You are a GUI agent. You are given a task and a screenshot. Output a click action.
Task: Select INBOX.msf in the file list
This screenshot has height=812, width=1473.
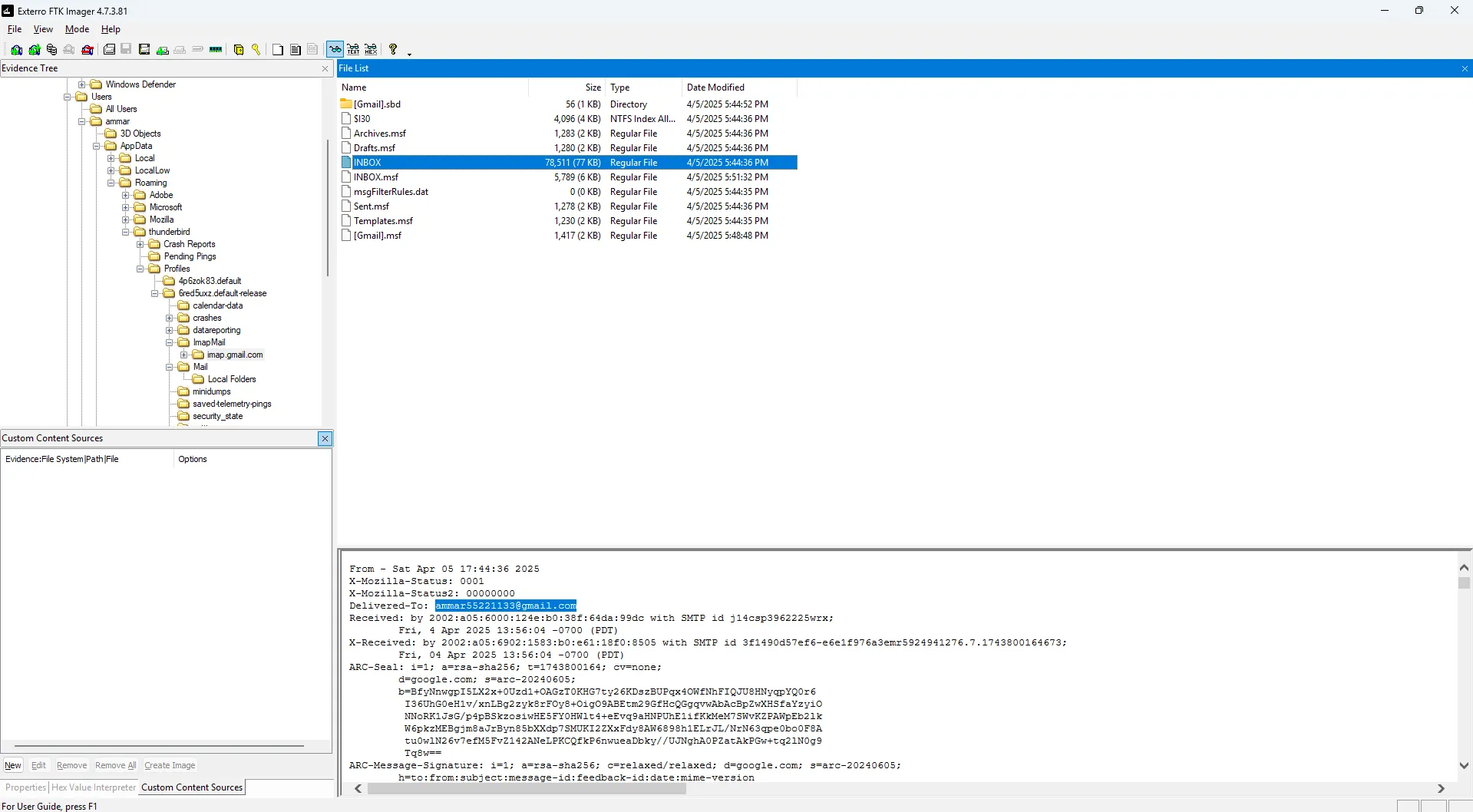coord(375,177)
